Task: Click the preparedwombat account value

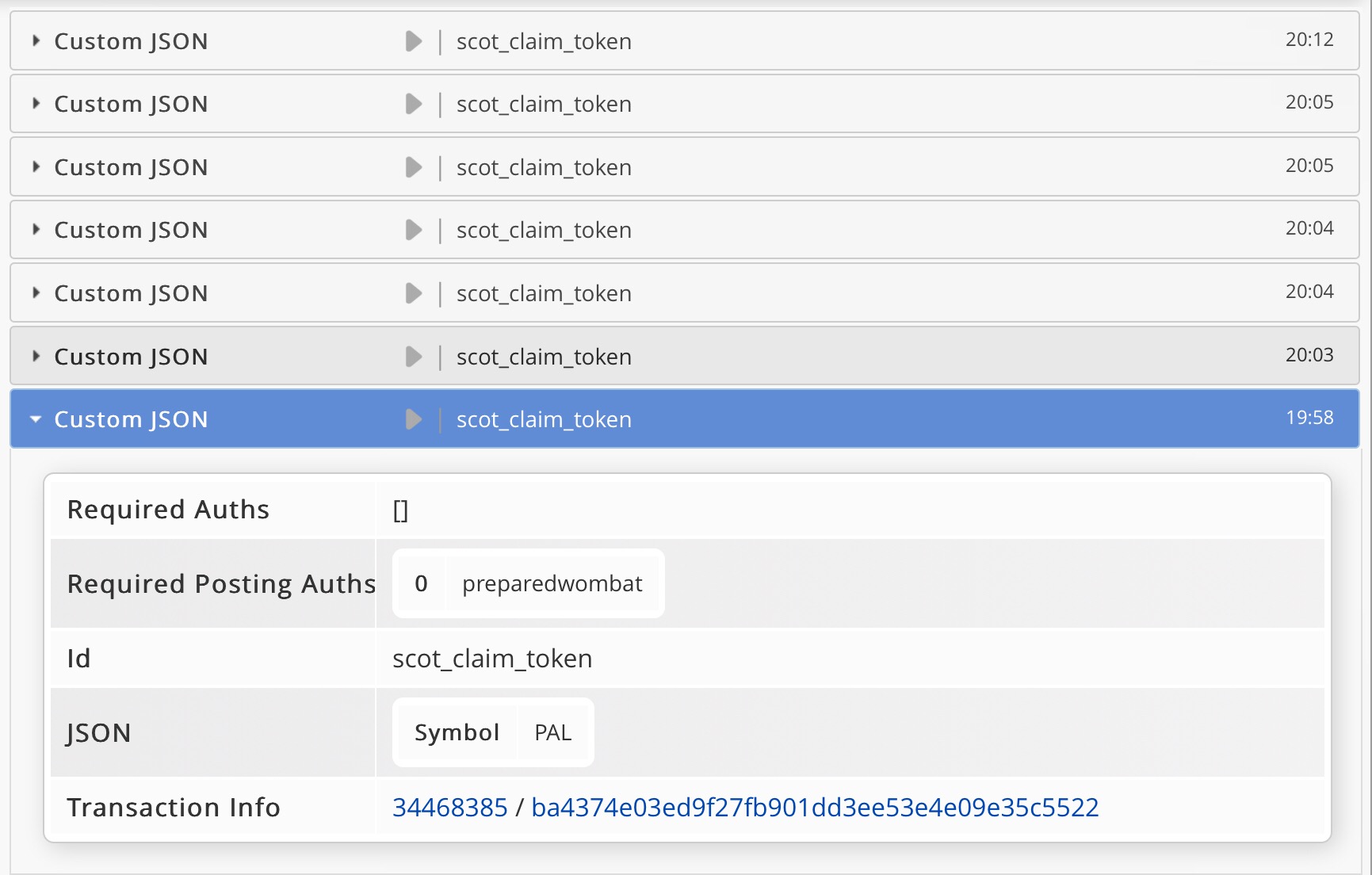Action: pyautogui.click(x=552, y=583)
